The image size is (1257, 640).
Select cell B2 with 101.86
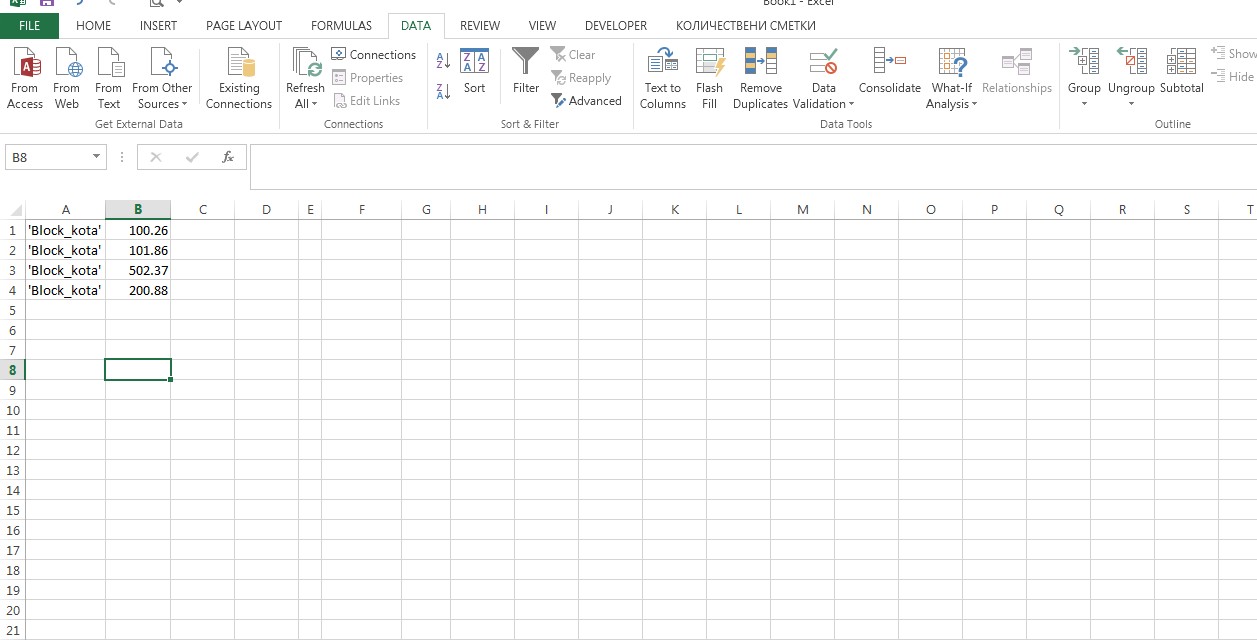[138, 250]
